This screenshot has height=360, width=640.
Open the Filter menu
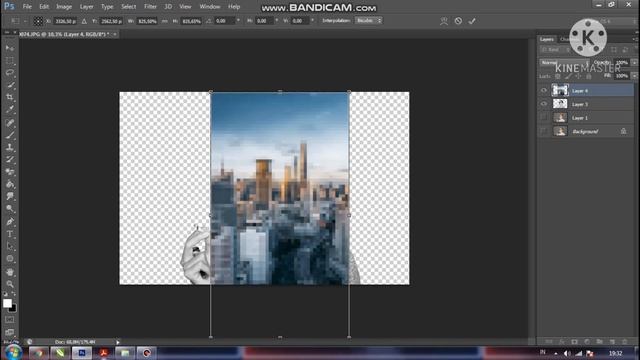click(150, 7)
